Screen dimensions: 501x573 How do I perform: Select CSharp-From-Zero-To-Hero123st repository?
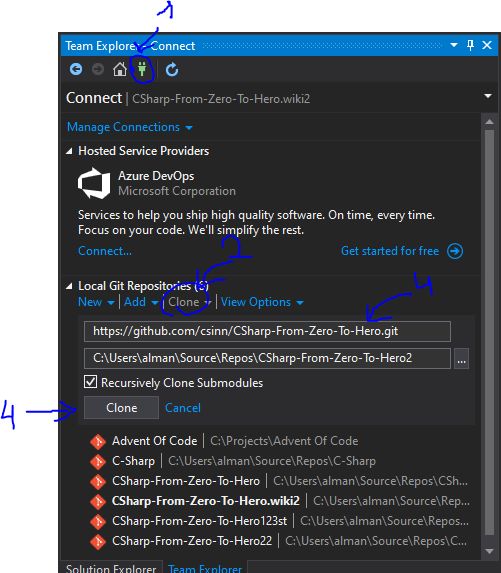coord(280,521)
